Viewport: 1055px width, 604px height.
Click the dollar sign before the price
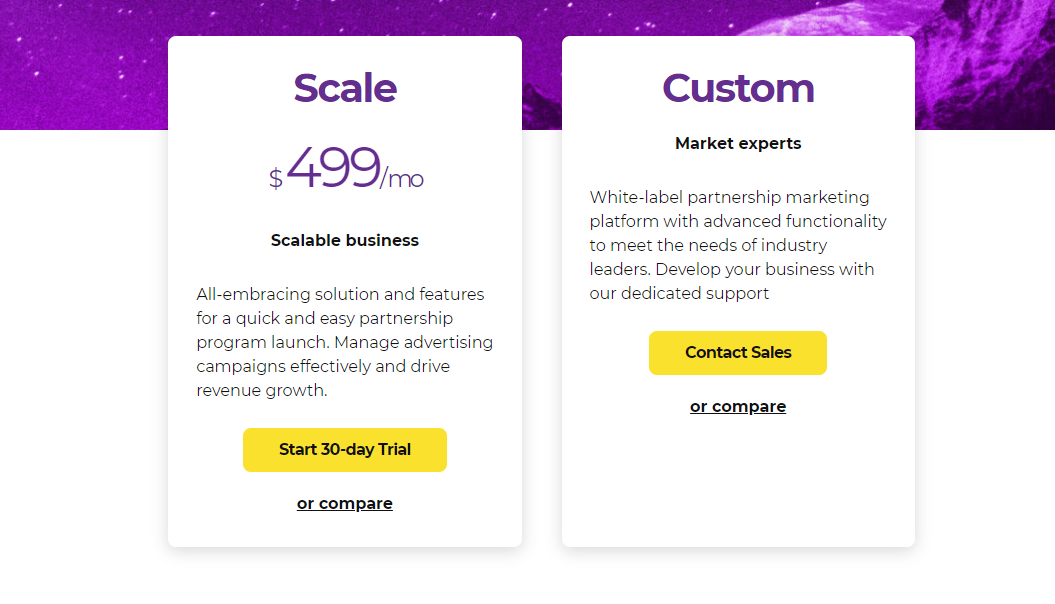[x=275, y=178]
